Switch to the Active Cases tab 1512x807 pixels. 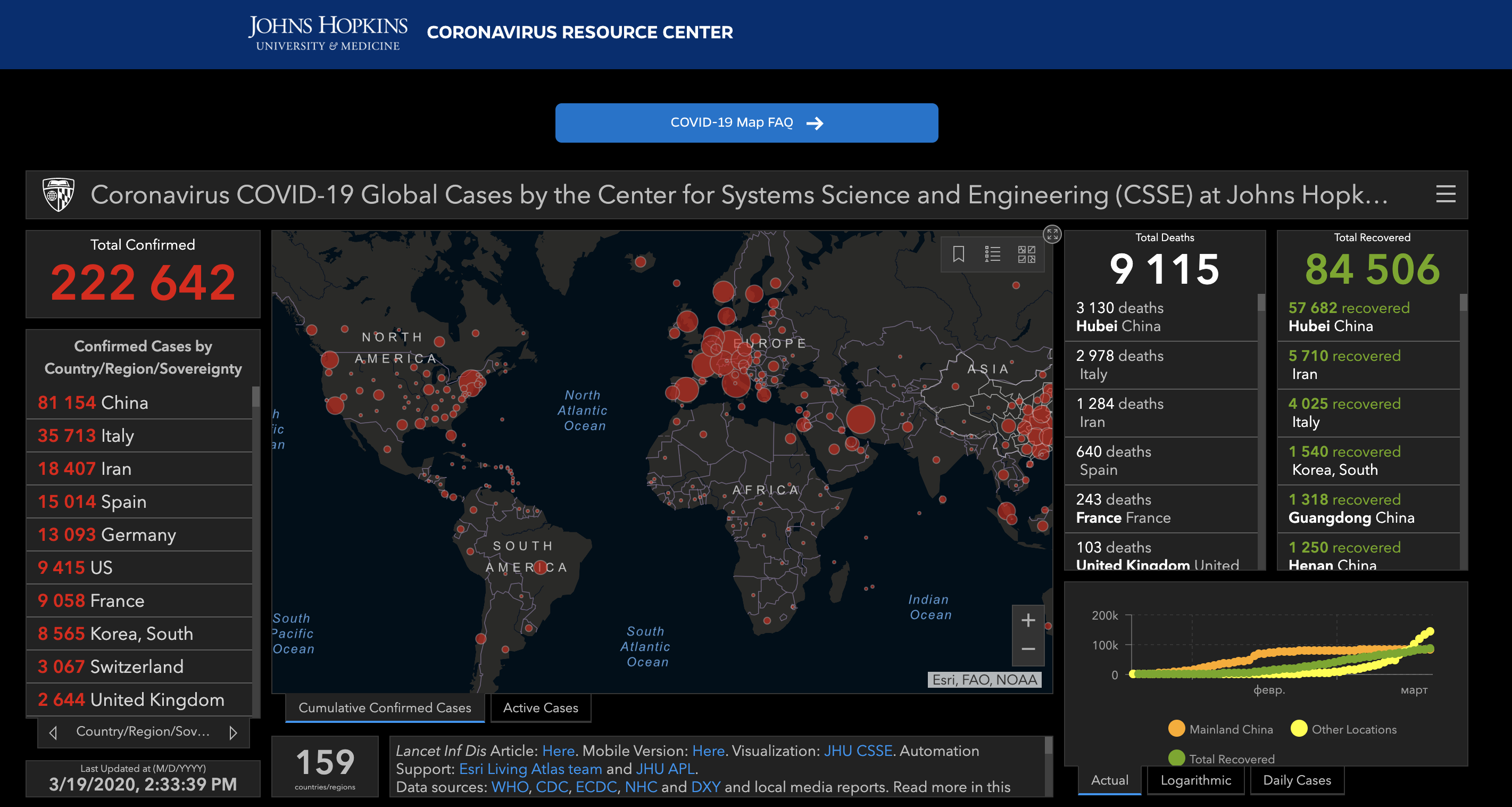coord(540,708)
